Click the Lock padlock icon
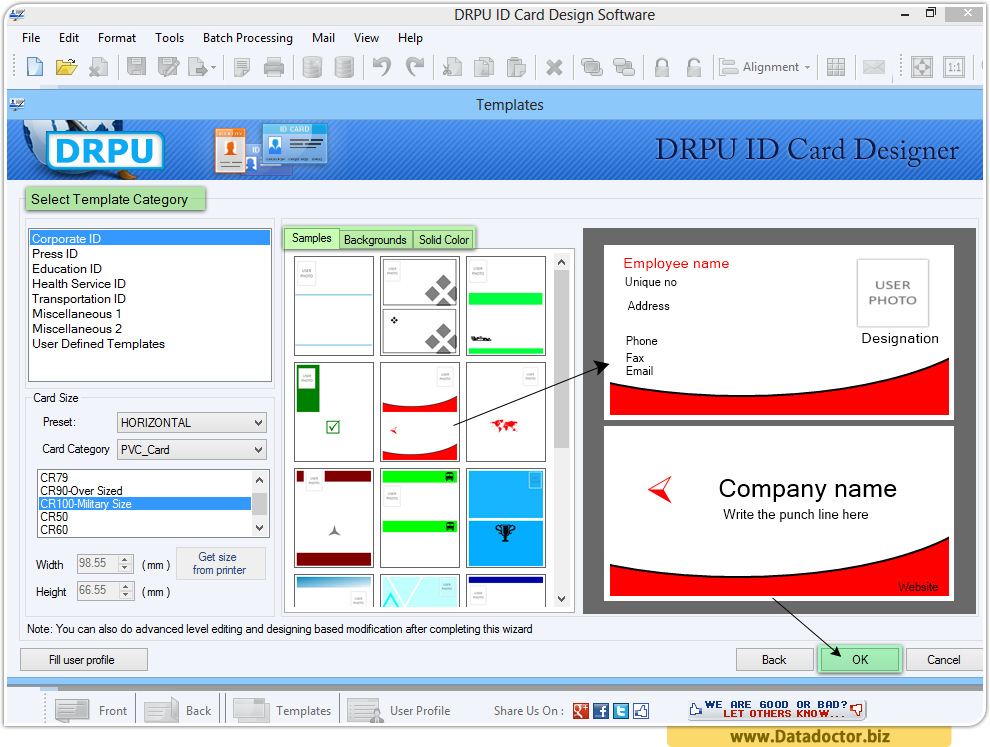Image resolution: width=990 pixels, height=747 pixels. click(x=662, y=66)
